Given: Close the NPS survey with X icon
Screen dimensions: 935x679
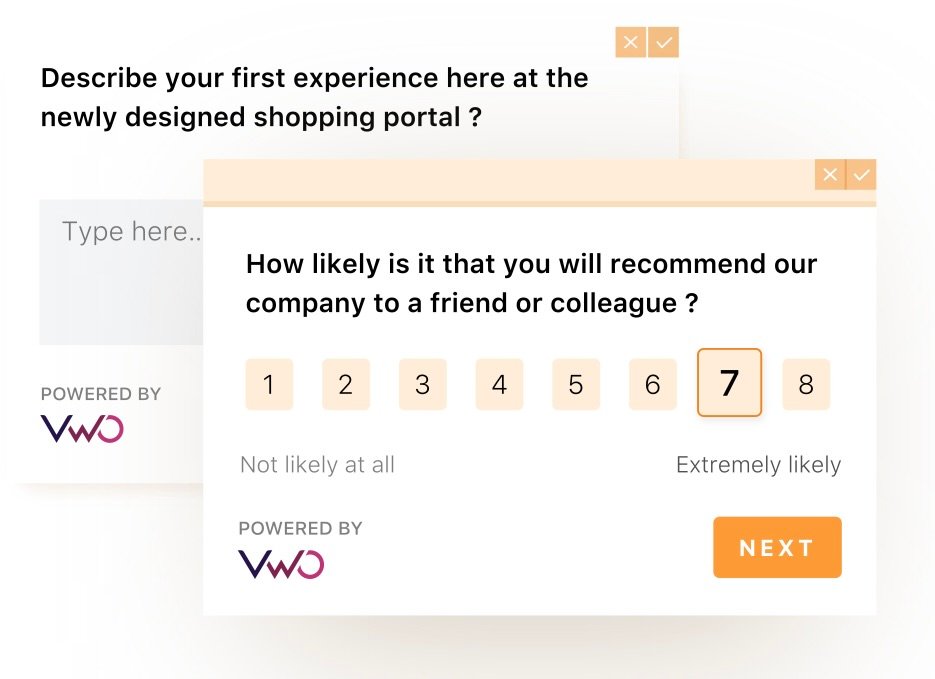Looking at the screenshot, I should pos(830,175).
